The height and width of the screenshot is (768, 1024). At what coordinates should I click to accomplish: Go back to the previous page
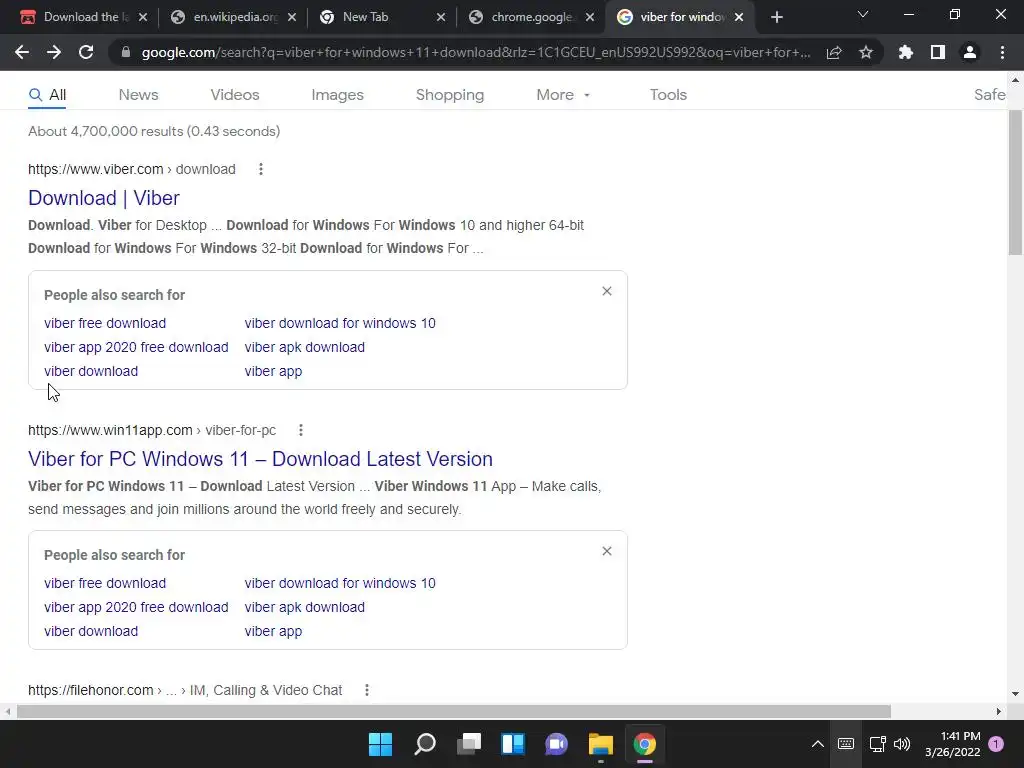click(x=22, y=52)
